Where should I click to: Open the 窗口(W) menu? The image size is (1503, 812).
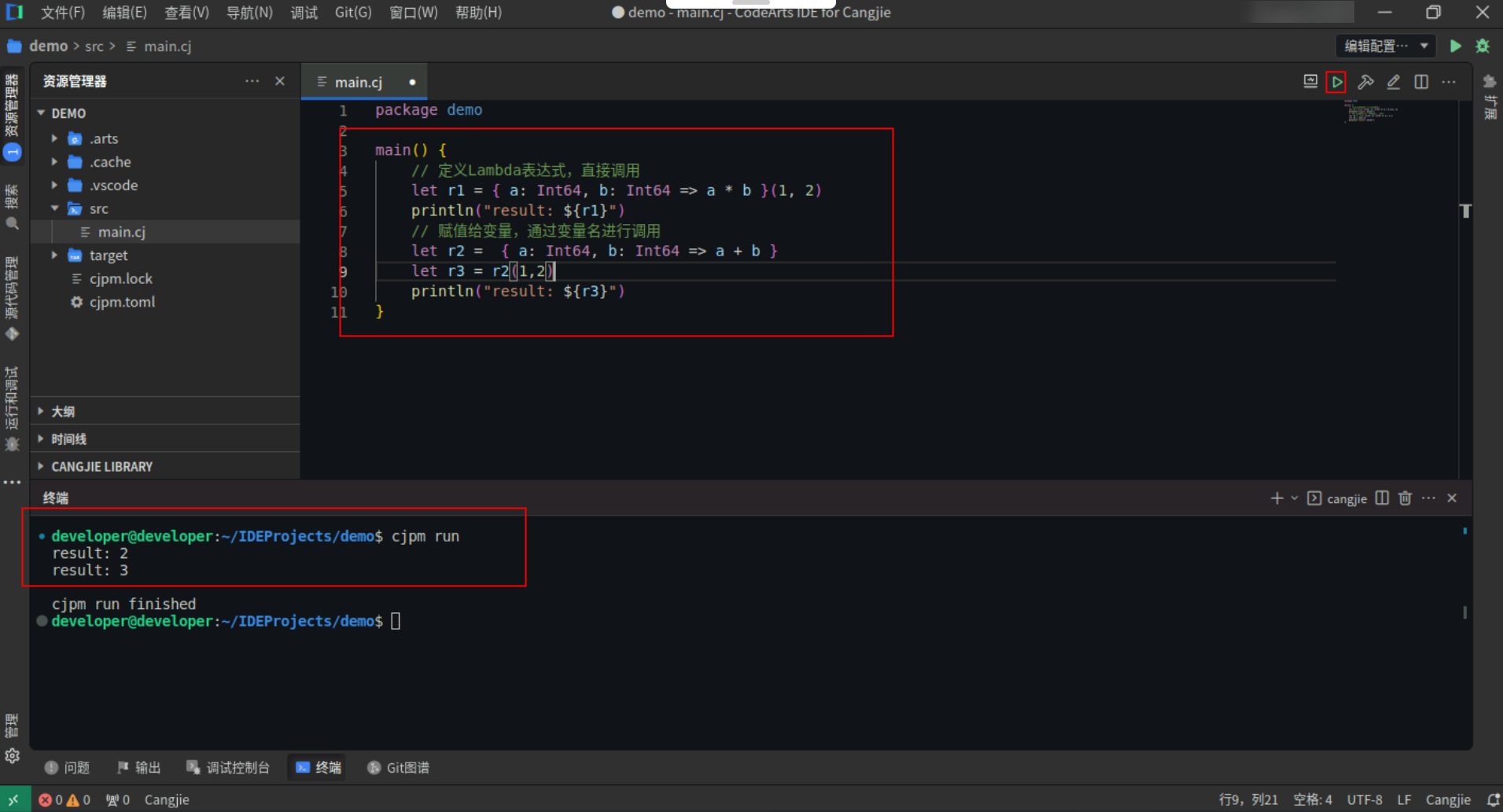tap(413, 13)
